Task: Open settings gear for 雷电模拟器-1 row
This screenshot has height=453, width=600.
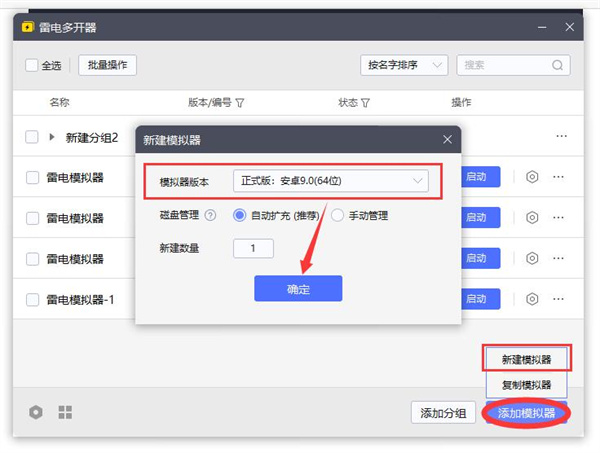Action: pyautogui.click(x=532, y=299)
